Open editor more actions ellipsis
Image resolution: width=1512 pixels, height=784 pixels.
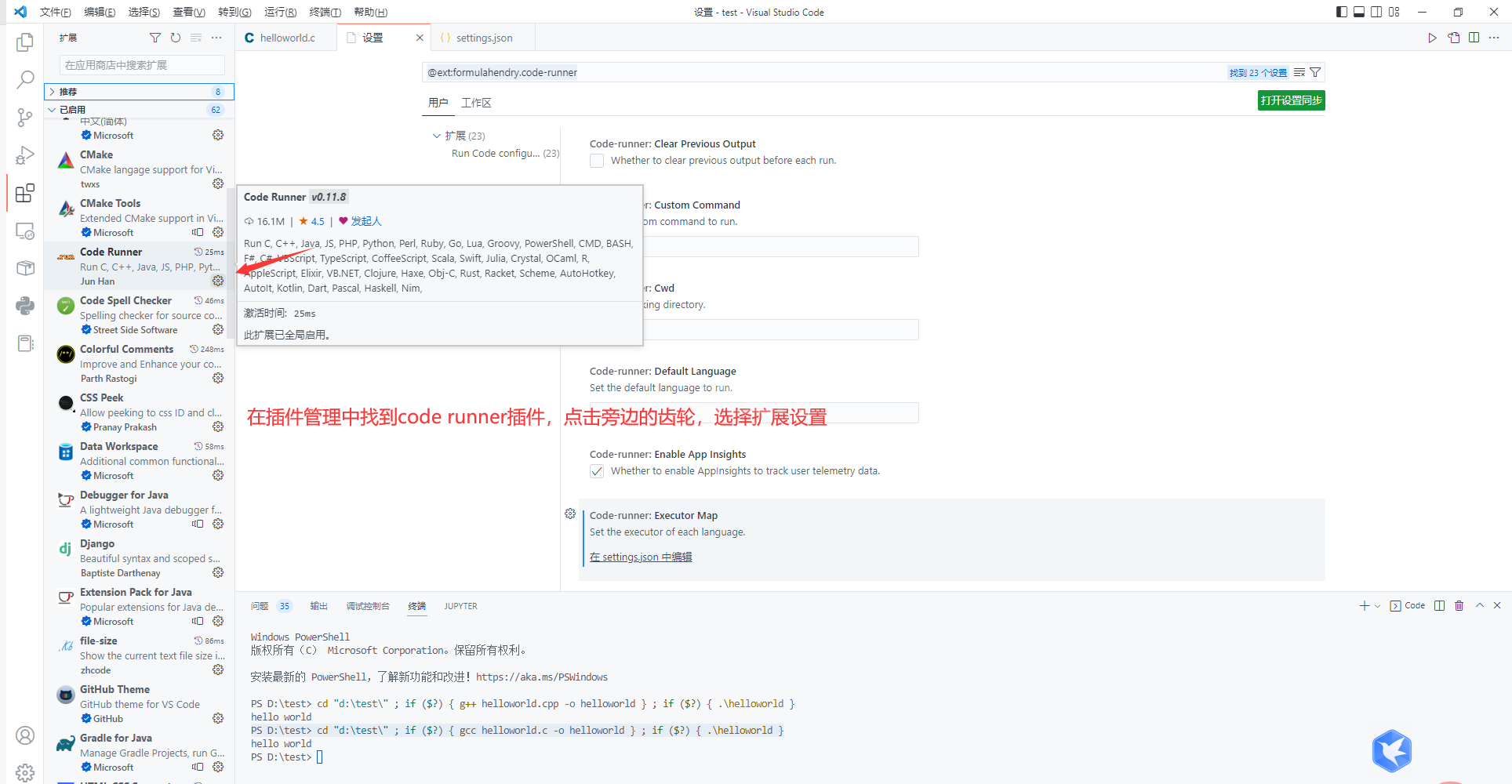point(1495,38)
